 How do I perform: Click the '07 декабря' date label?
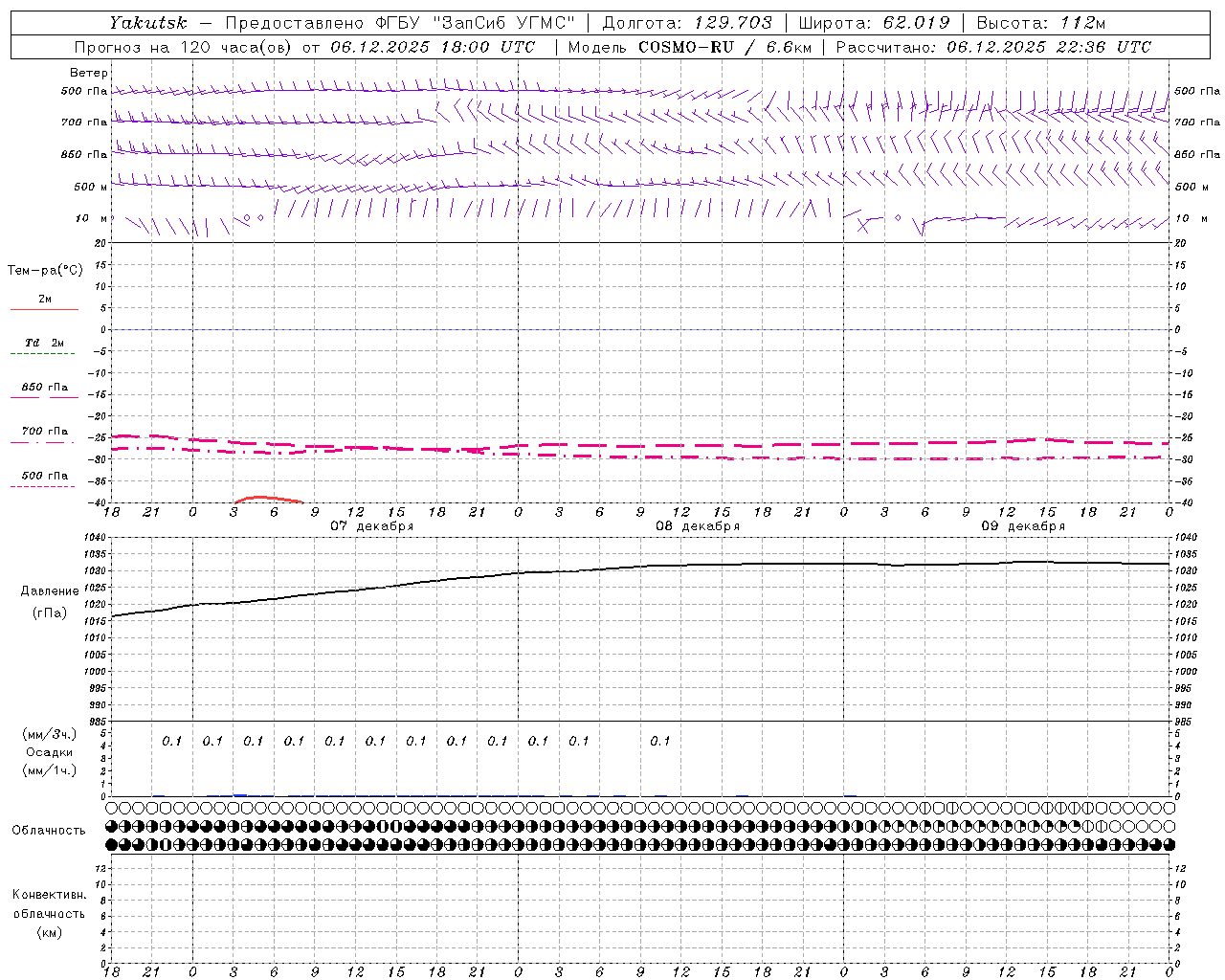click(x=371, y=526)
